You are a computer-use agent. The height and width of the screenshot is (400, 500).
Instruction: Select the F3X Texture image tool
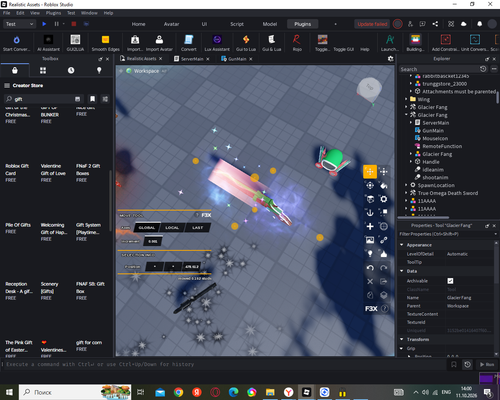pyautogui.click(x=370, y=240)
